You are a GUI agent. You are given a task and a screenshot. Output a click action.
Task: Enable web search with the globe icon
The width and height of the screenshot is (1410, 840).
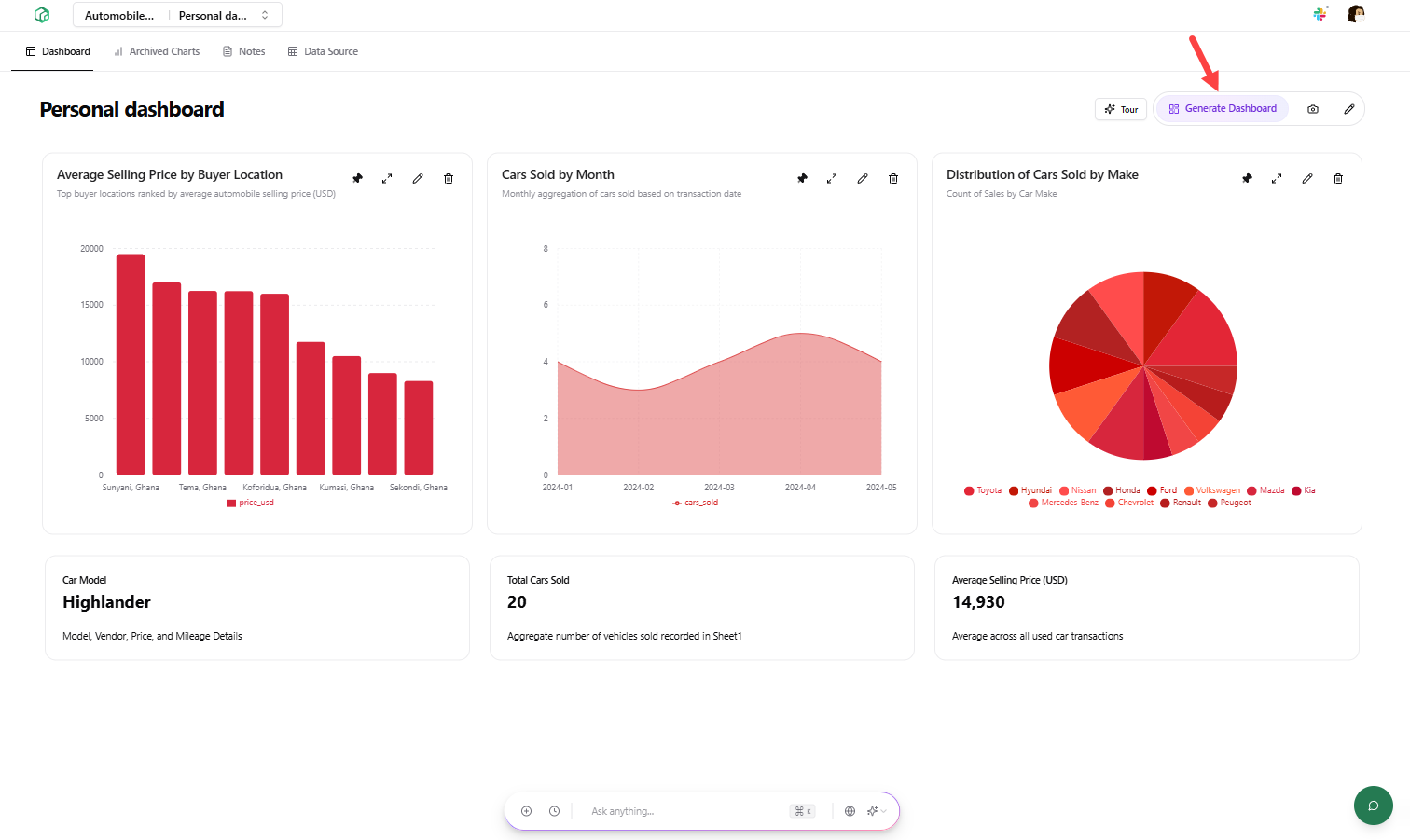click(x=850, y=811)
